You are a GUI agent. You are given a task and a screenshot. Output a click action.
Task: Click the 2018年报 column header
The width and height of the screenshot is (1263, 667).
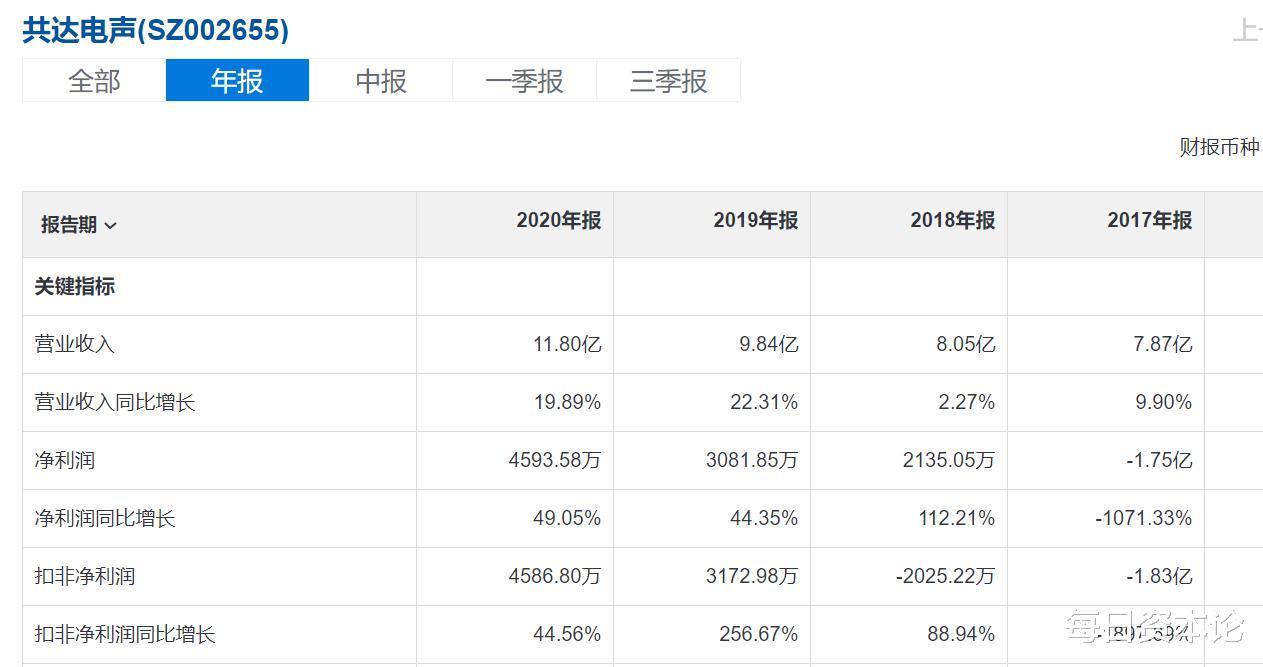(x=952, y=222)
